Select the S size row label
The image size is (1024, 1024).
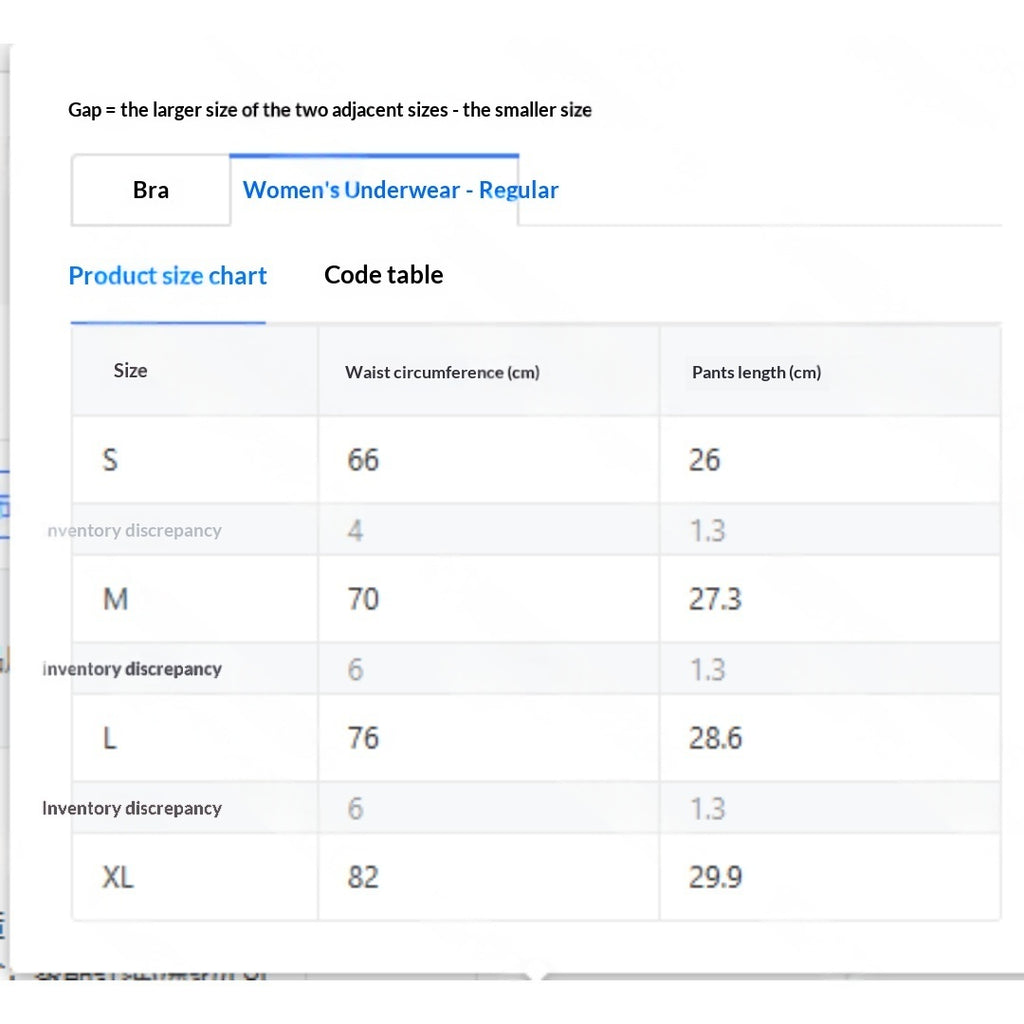pos(110,460)
